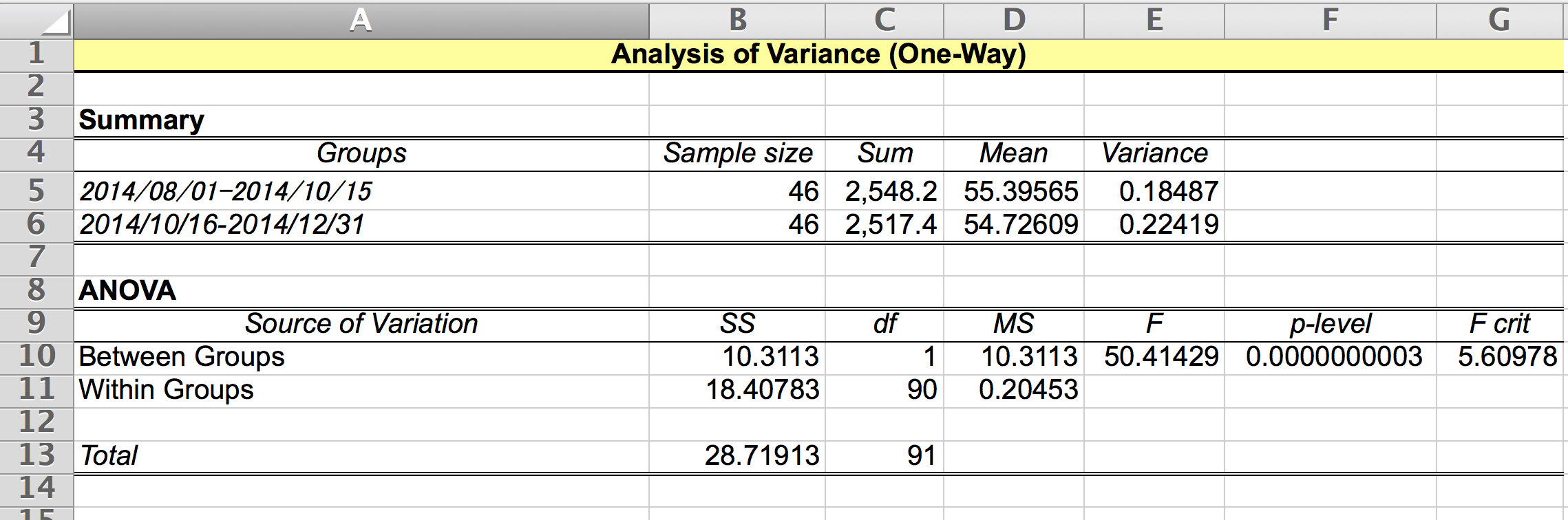Click the Summary heading cell
Screen dimensions: 1568x520
(361, 120)
